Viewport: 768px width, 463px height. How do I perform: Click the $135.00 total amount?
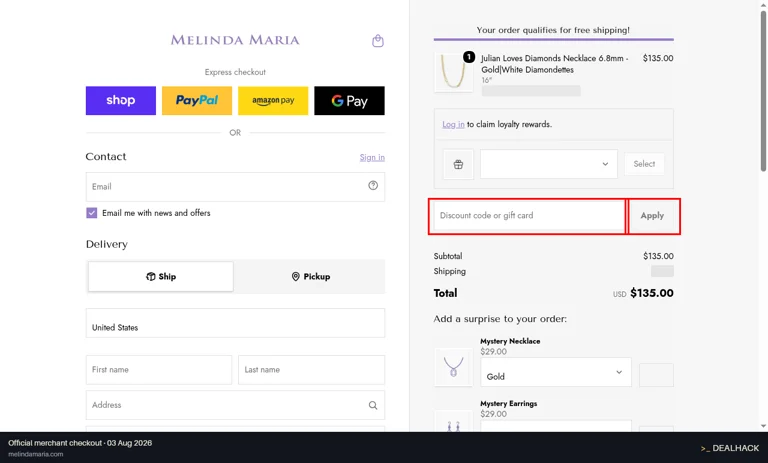click(x=651, y=293)
